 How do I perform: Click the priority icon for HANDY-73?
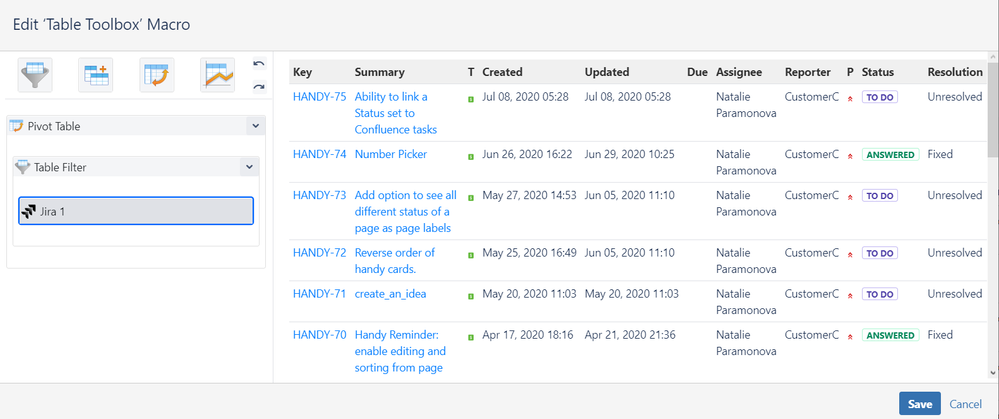[850, 197]
